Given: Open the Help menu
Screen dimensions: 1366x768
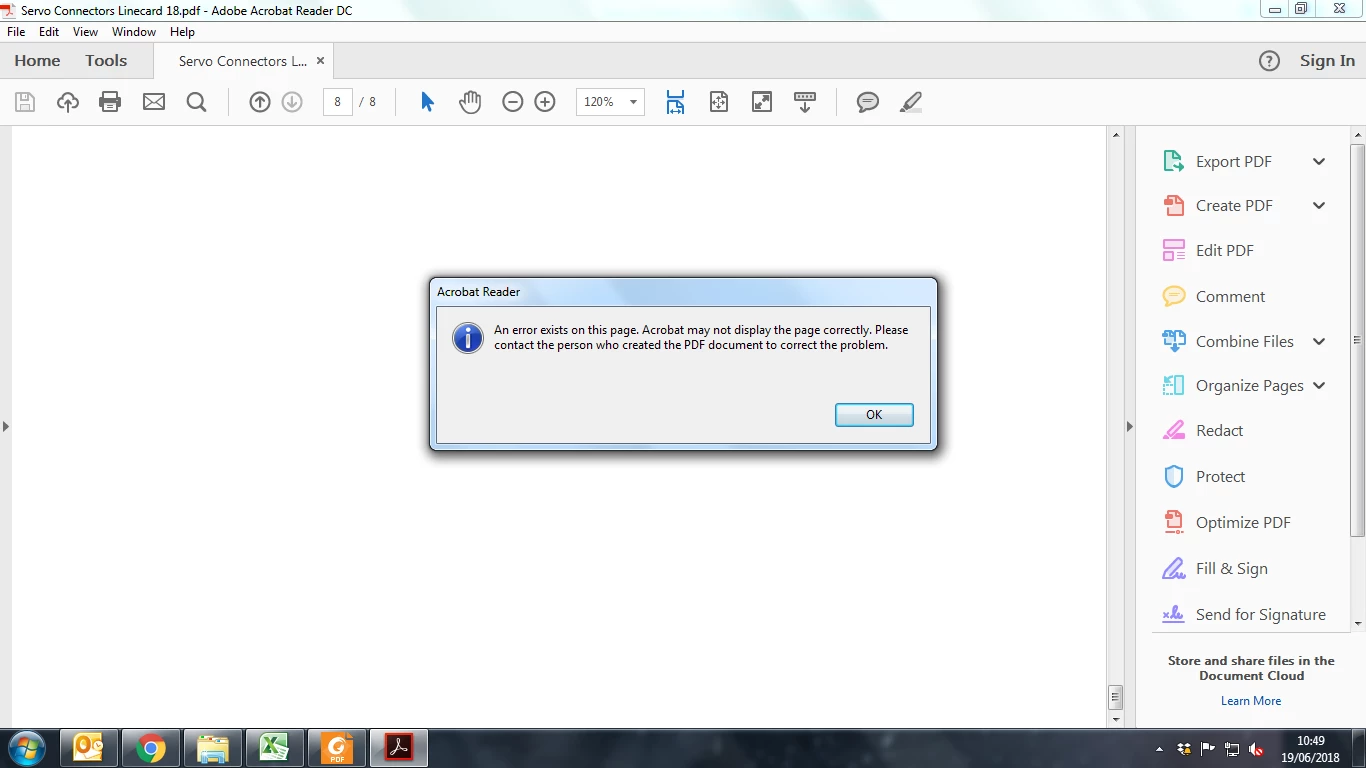Looking at the screenshot, I should coord(182,32).
